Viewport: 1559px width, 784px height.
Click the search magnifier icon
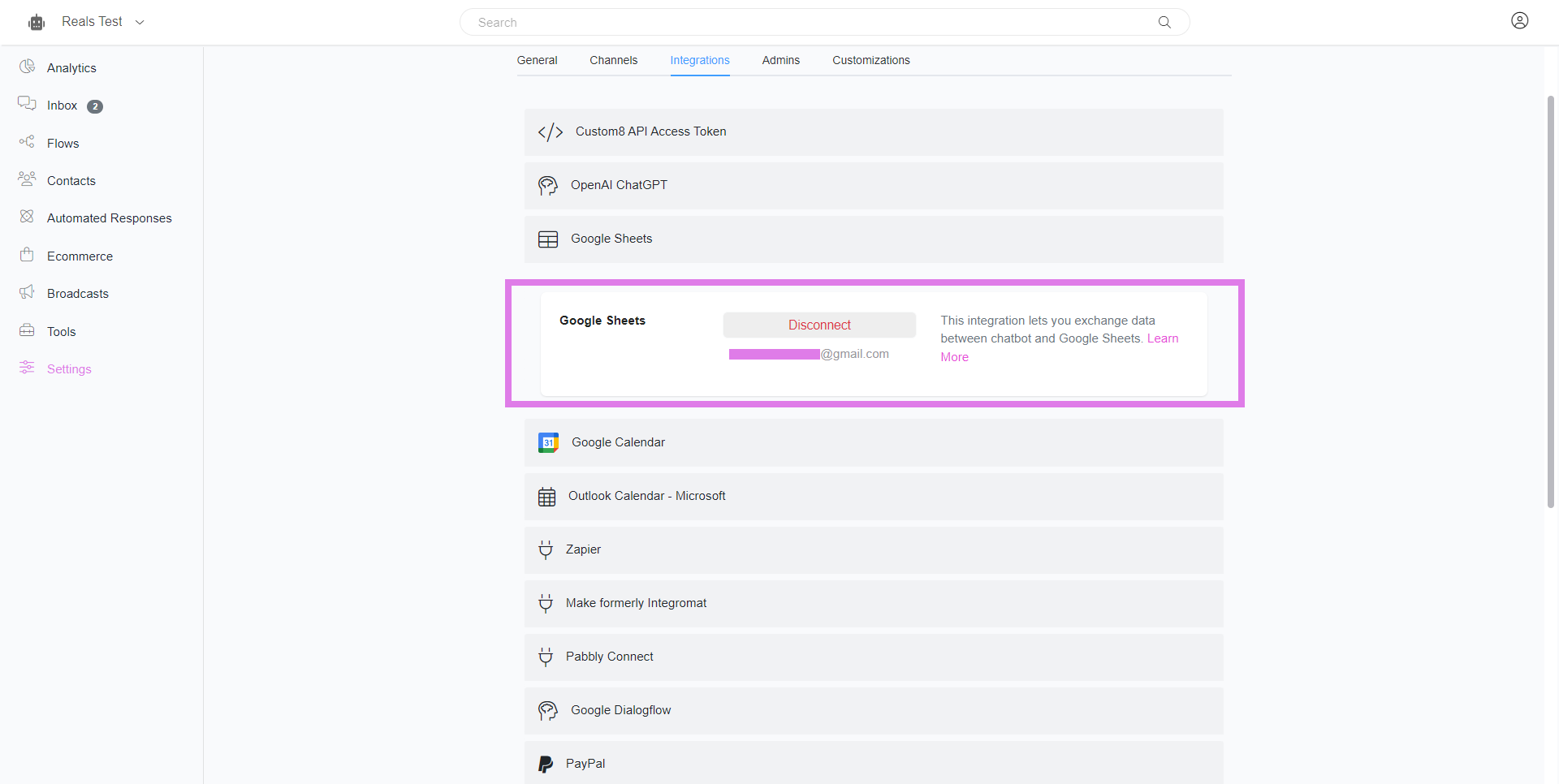point(1164,23)
